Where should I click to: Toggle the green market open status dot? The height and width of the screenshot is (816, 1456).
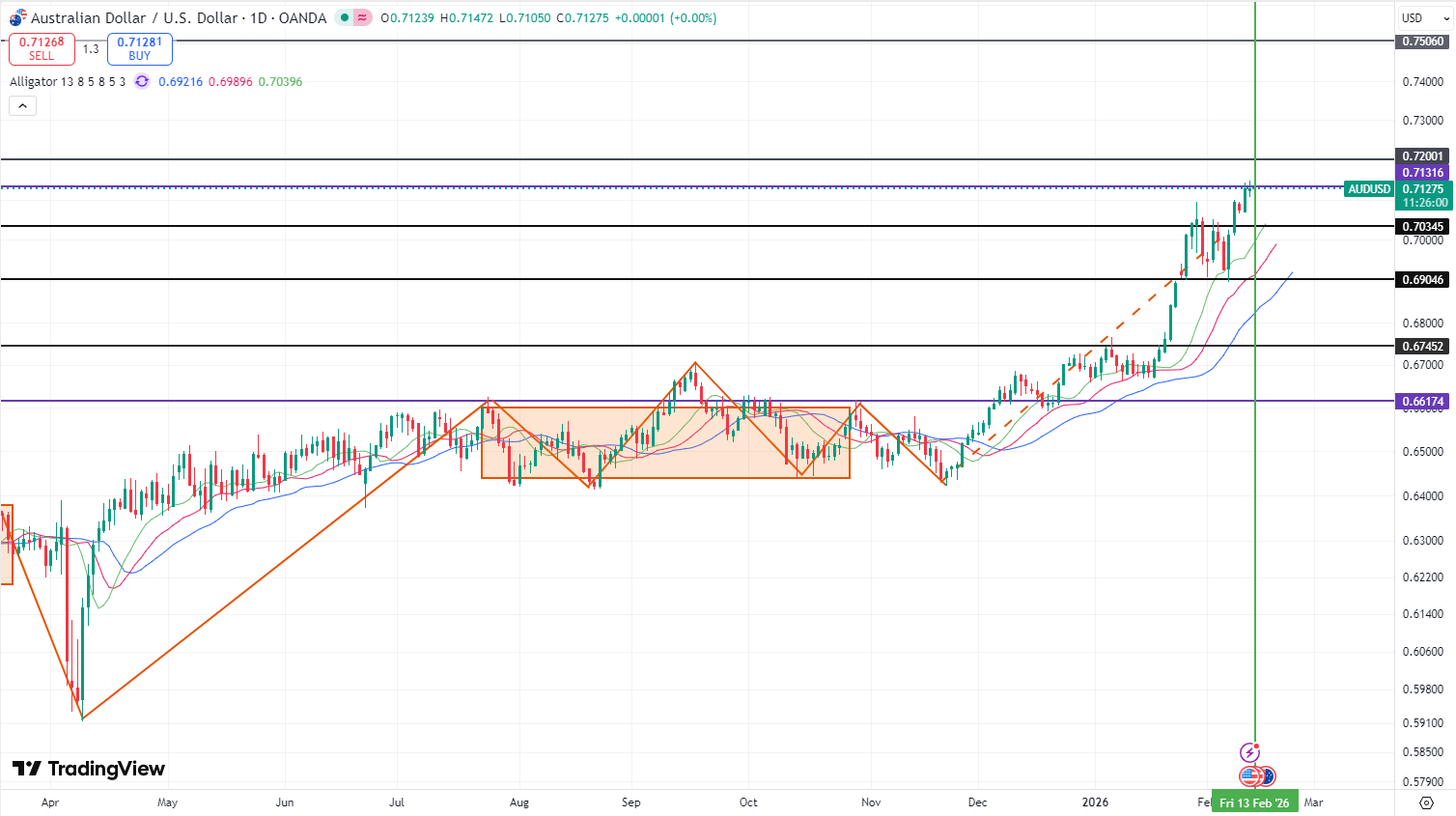(344, 18)
